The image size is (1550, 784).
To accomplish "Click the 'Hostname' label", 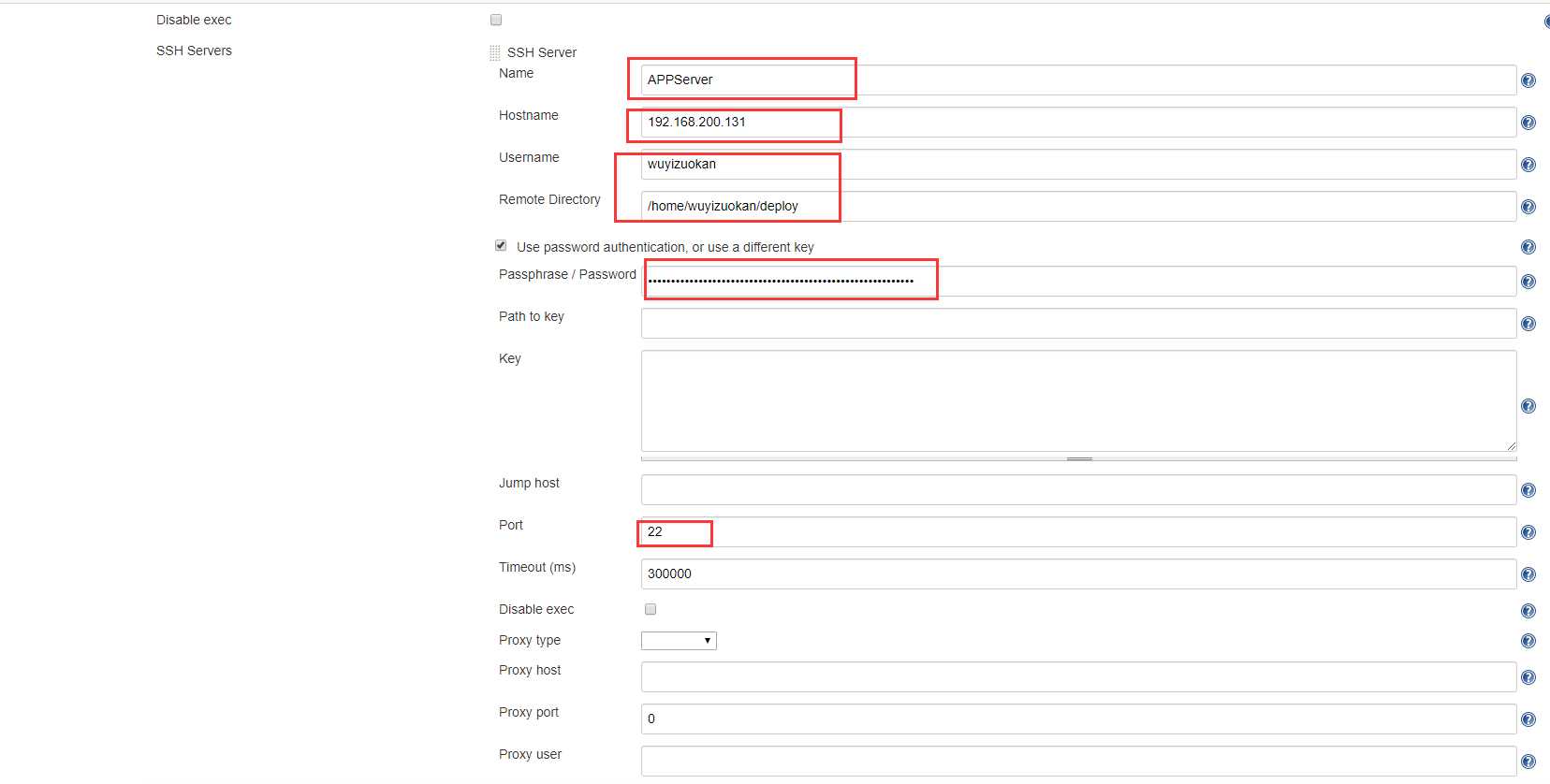I will tap(529, 115).
